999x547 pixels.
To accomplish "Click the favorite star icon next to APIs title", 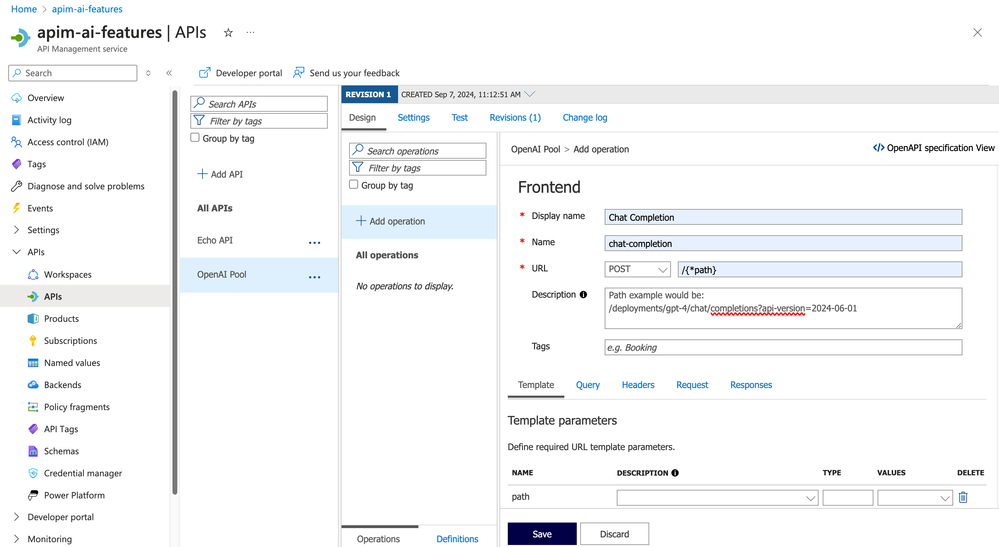I will point(228,32).
